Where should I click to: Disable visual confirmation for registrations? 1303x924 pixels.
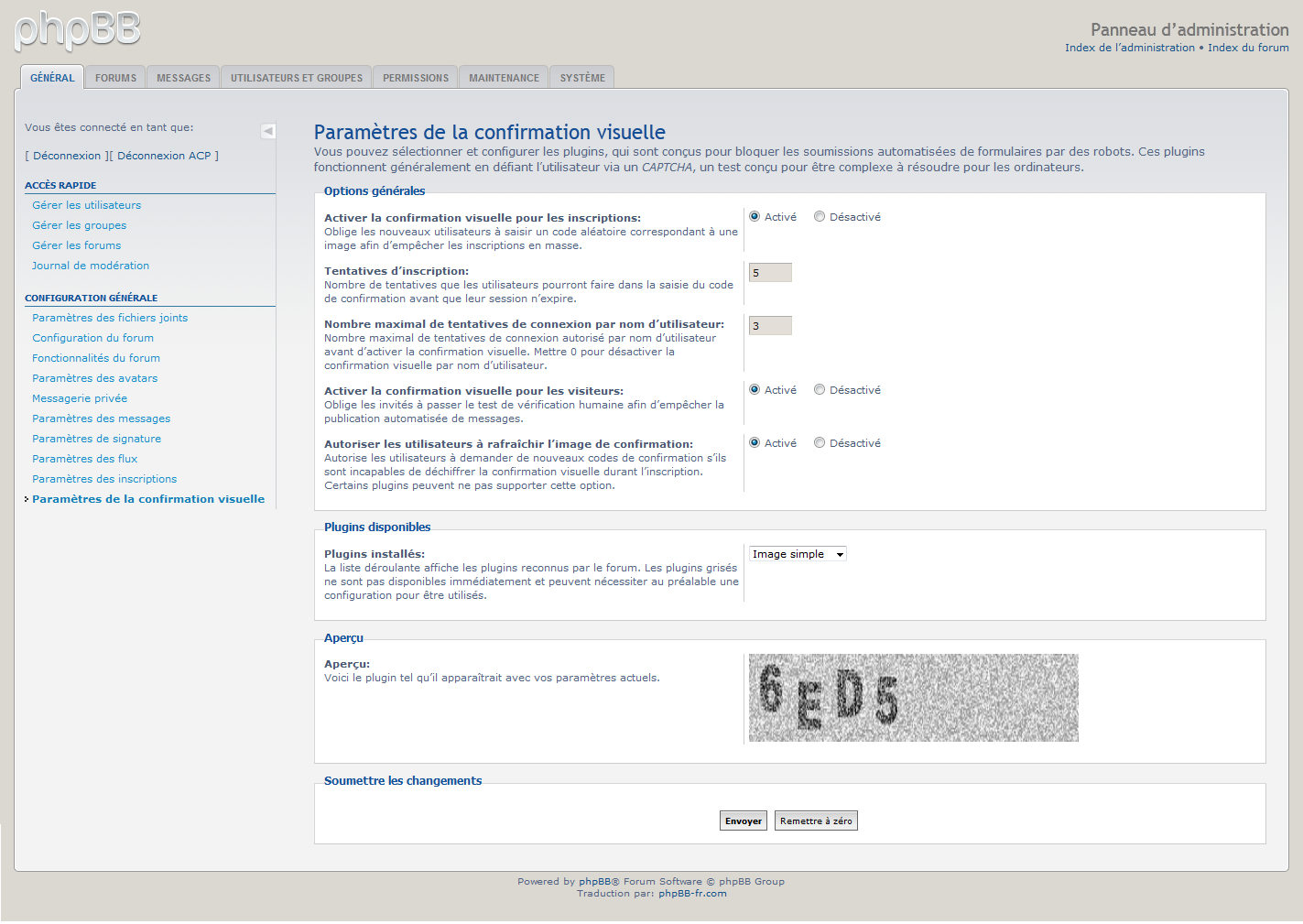pyautogui.click(x=820, y=217)
